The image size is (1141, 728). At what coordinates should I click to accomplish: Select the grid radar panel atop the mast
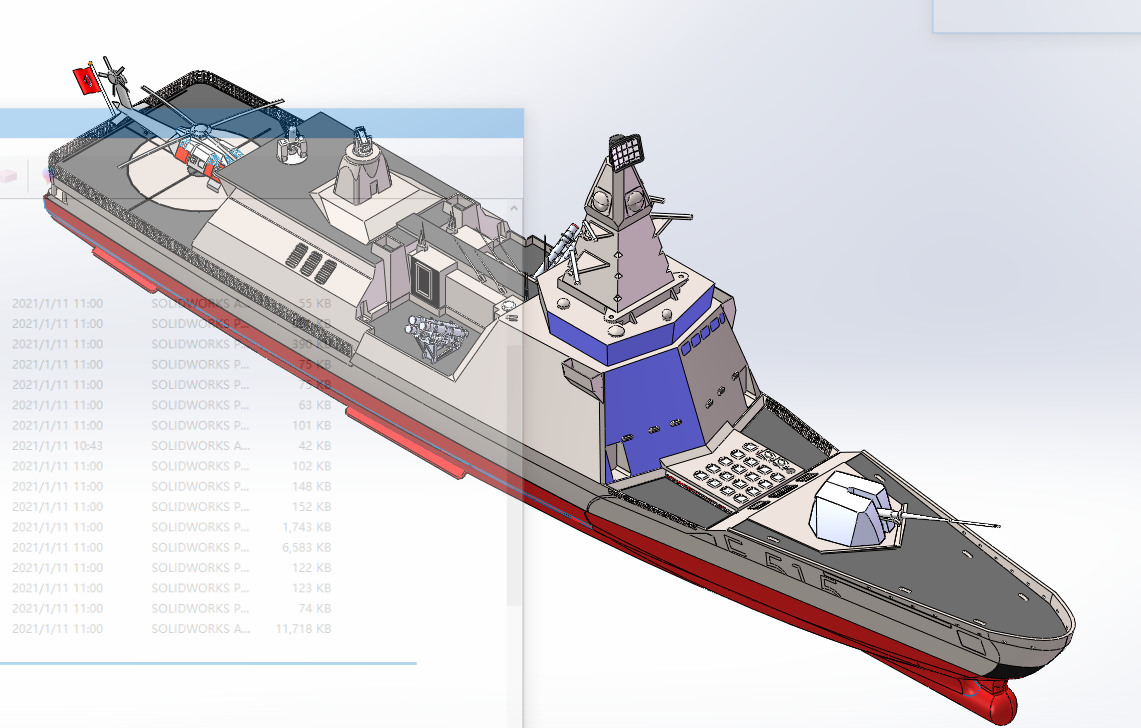[x=626, y=151]
